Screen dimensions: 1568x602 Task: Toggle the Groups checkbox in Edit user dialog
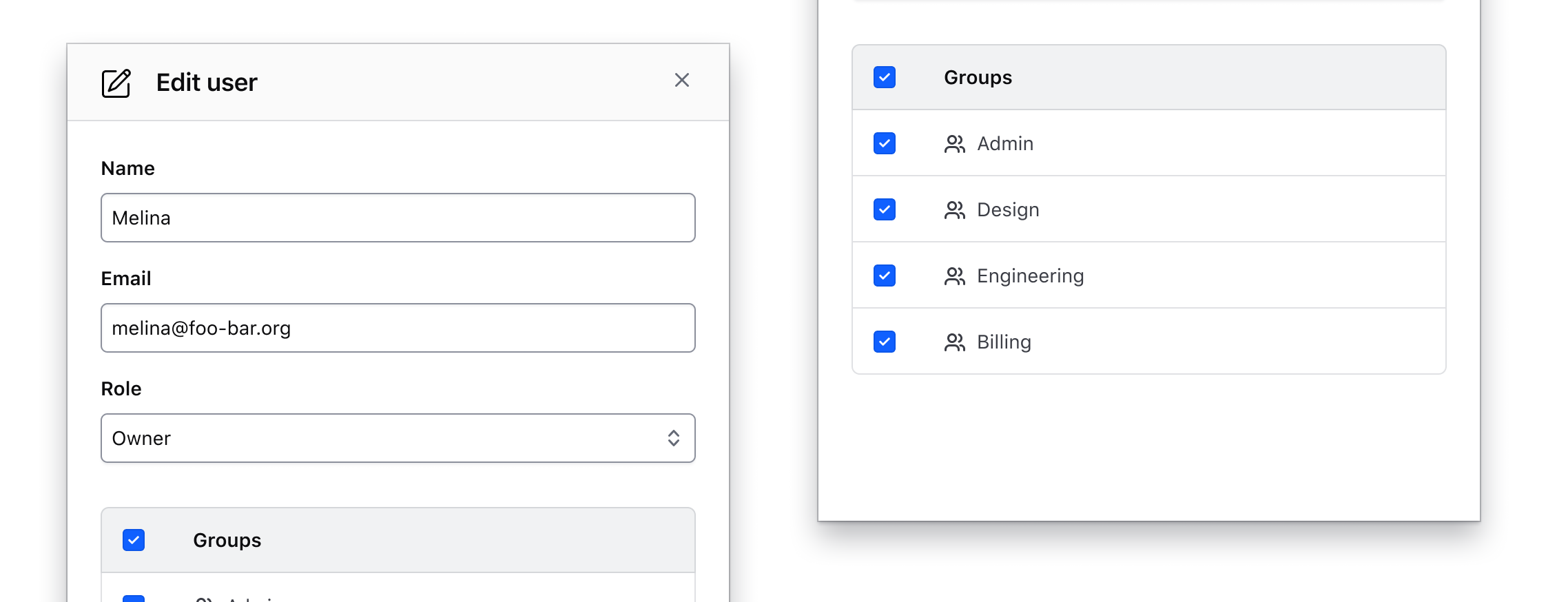point(134,540)
